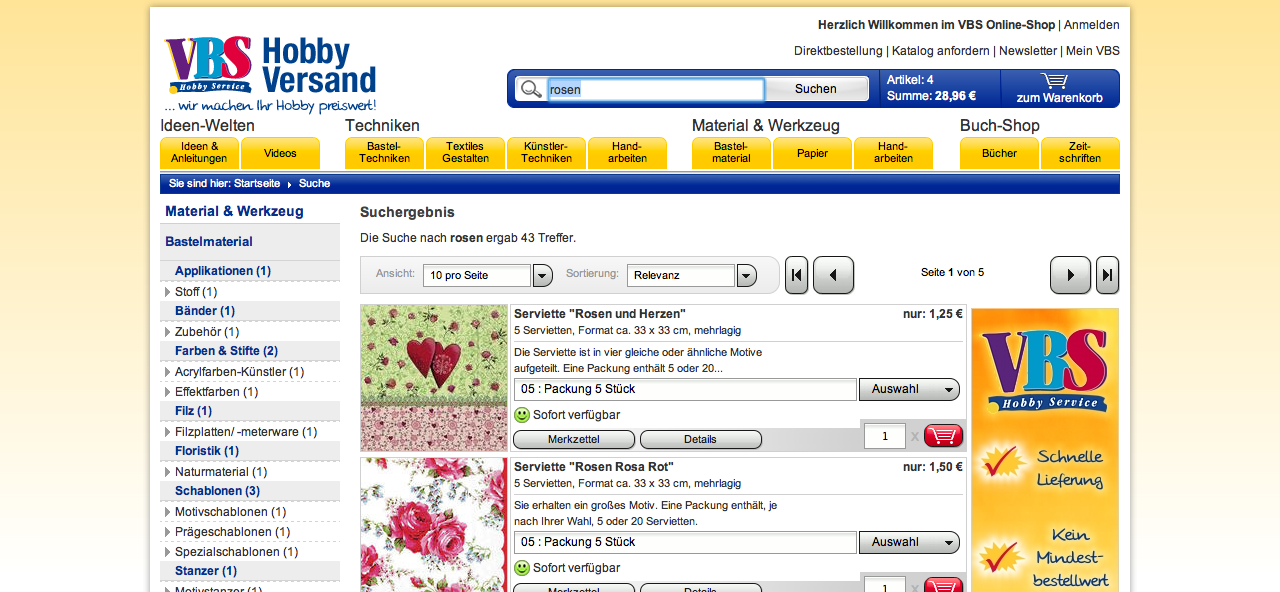Click the quantity field for "Rosen und Herzen"
Image resolution: width=1280 pixels, height=592 pixels.
[884, 436]
